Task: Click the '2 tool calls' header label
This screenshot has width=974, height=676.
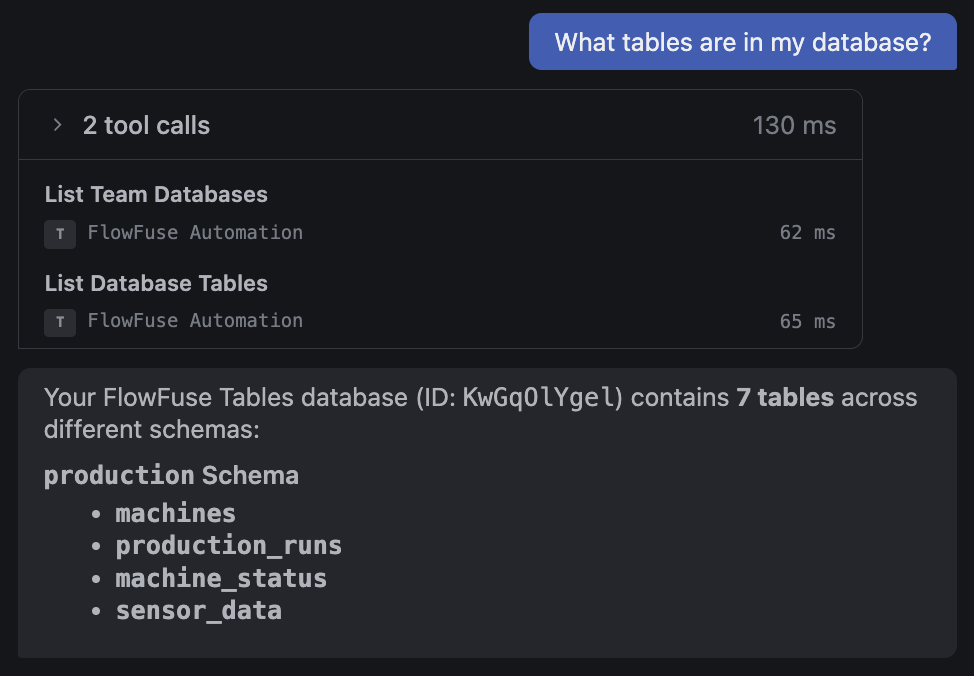Action: (x=147, y=126)
